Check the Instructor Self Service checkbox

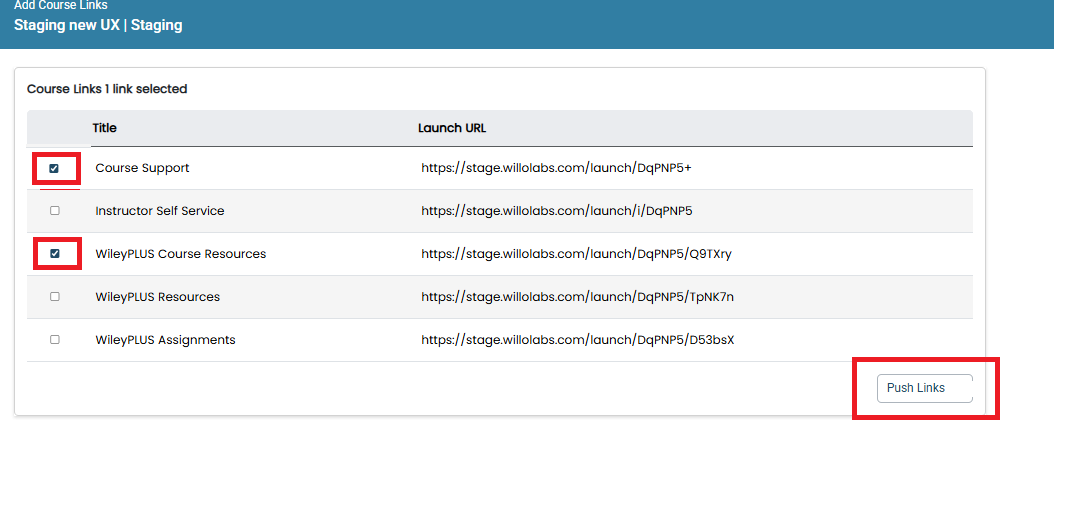click(55, 211)
